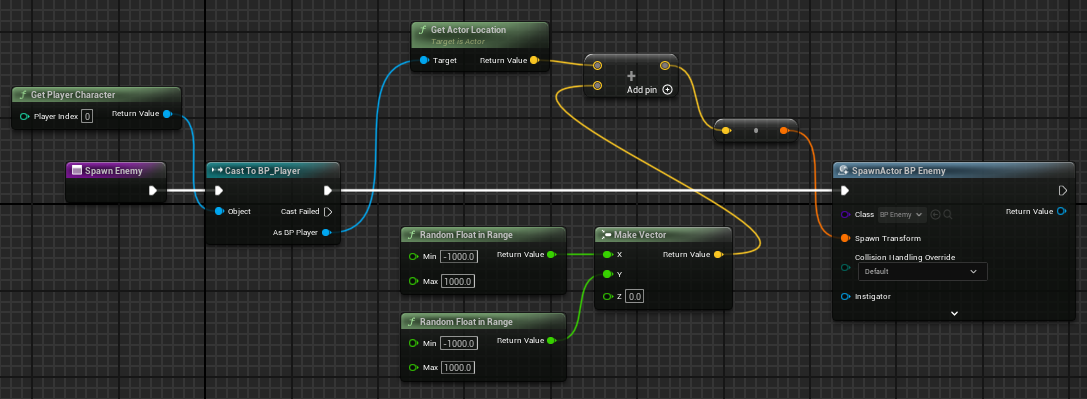
Task: Click the X pin on Make Vector
Action: point(607,254)
